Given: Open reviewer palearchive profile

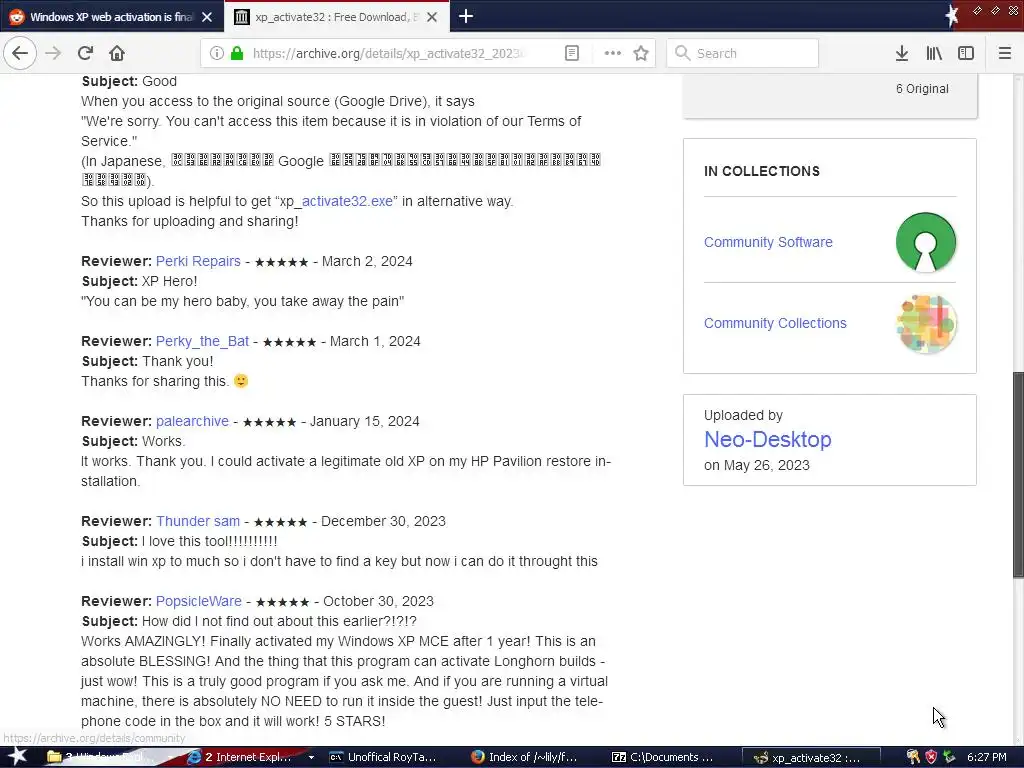Looking at the screenshot, I should pyautogui.click(x=192, y=421).
